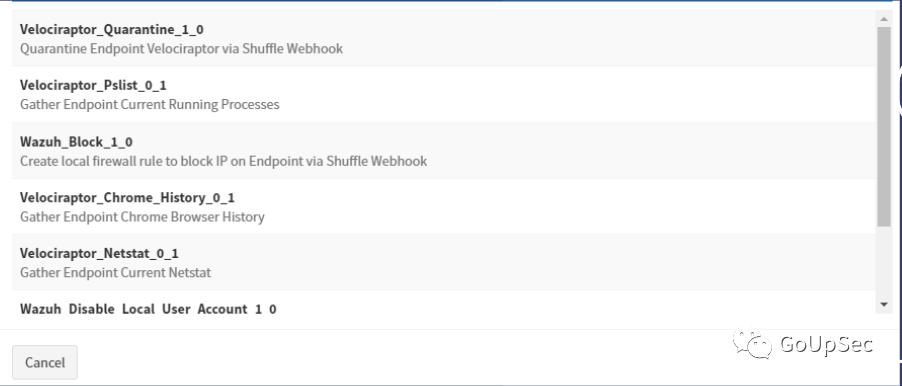Click the vertical scrollbar thumb

click(884, 126)
